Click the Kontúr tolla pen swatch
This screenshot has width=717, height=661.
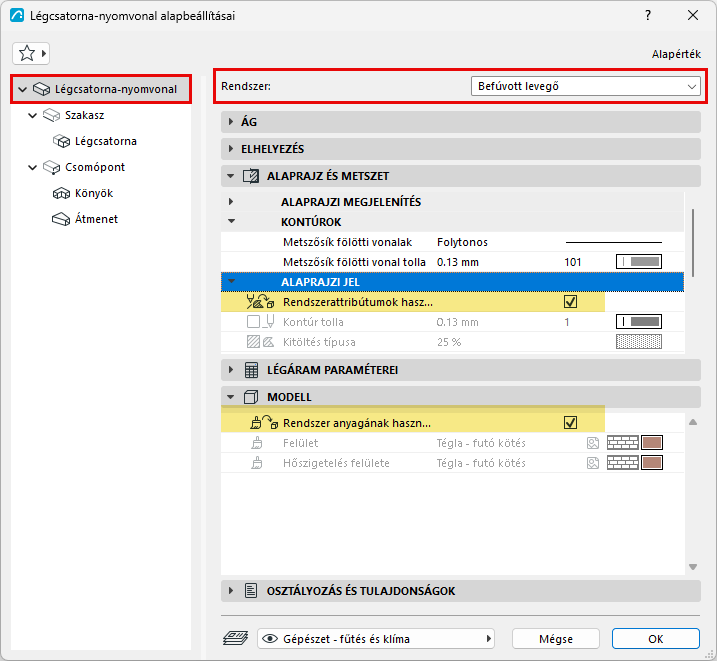click(x=639, y=322)
